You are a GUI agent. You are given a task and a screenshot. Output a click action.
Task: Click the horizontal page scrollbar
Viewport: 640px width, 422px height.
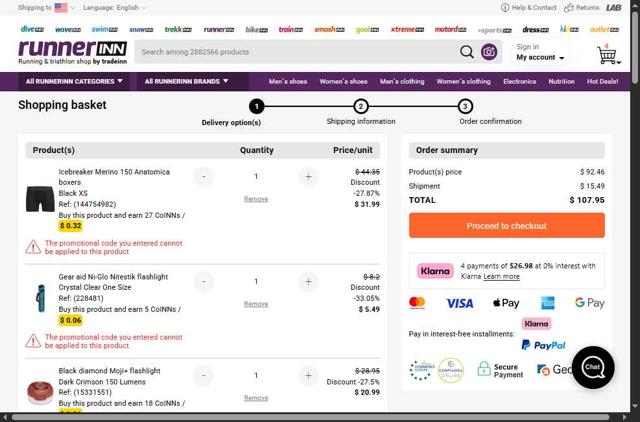tap(310, 418)
